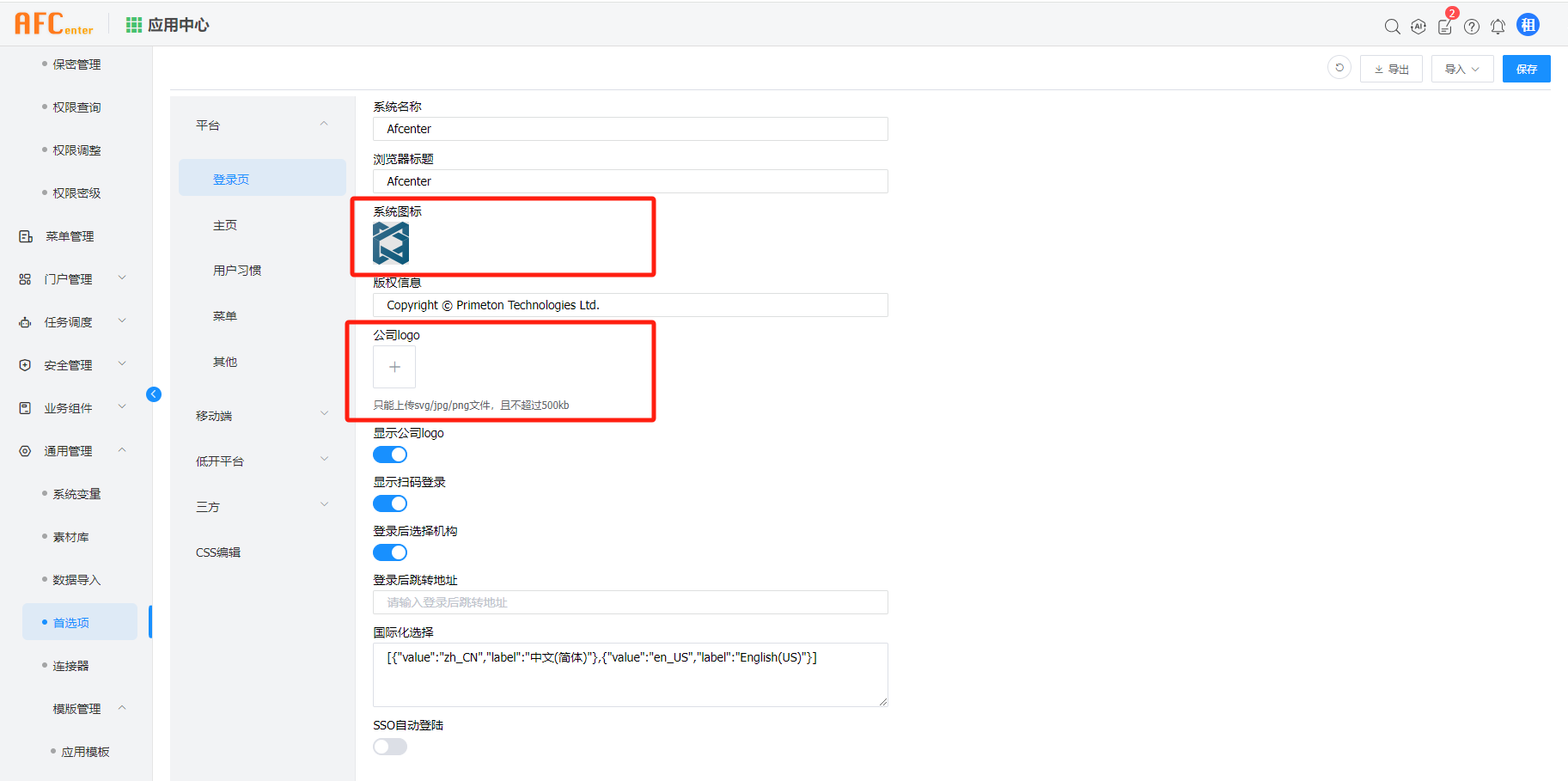The height and width of the screenshot is (781, 1568).
Task: Open 应用模板 in sidebar
Action: pos(85,752)
